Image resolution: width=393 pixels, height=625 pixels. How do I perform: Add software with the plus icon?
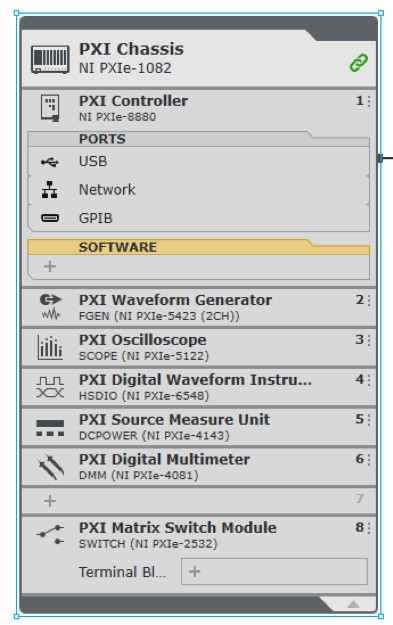coord(50,266)
